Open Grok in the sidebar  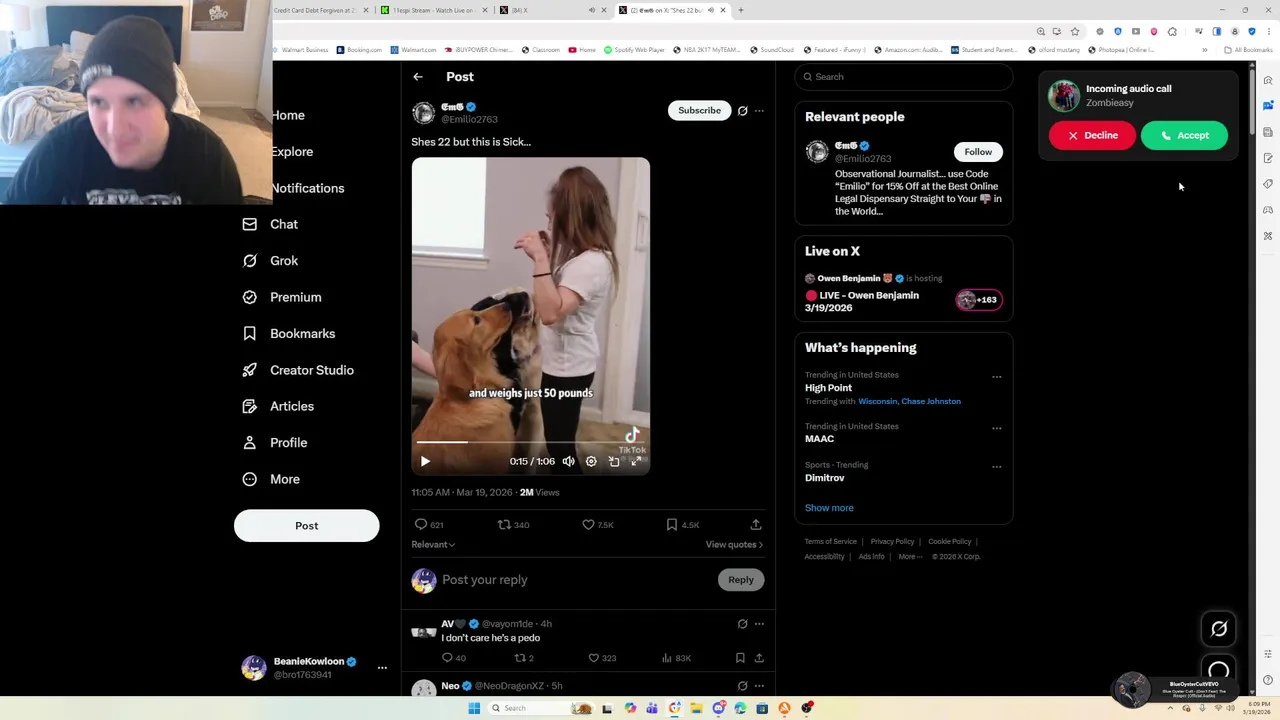(270, 261)
